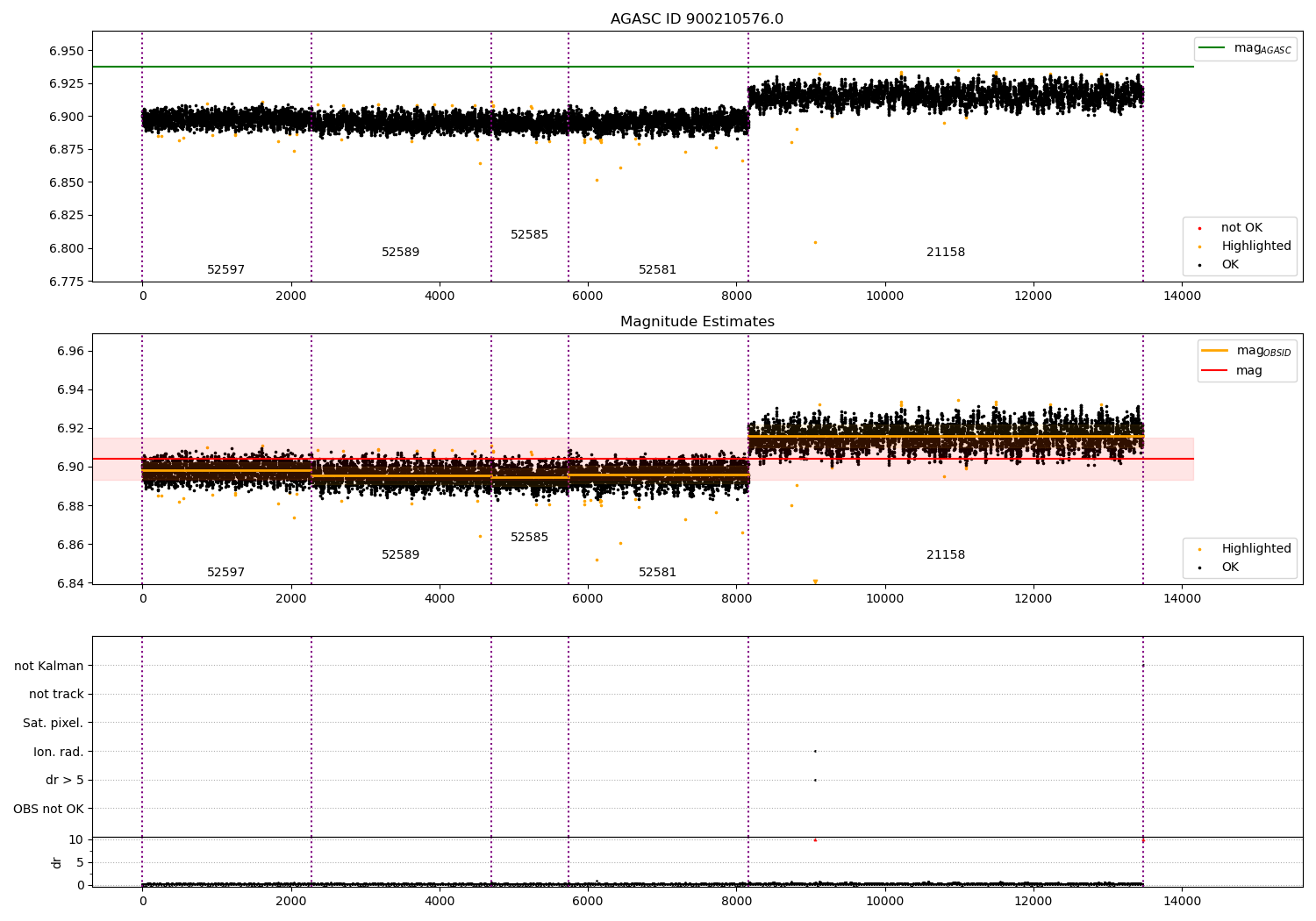Click the obsid label 52585 in the middle plot
This screenshot has height=921, width=1316.
(x=529, y=538)
